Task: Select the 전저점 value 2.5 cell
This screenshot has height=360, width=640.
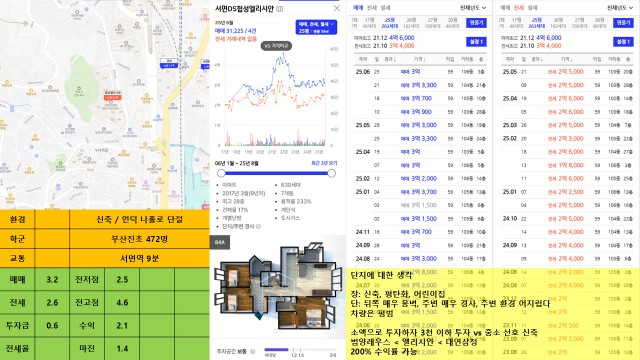Action: click(x=122, y=280)
